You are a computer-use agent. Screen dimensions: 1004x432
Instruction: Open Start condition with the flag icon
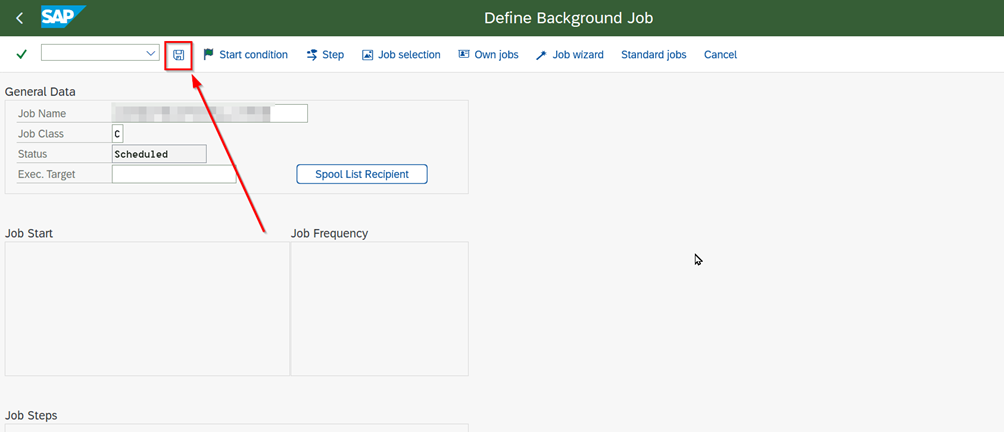coord(245,55)
